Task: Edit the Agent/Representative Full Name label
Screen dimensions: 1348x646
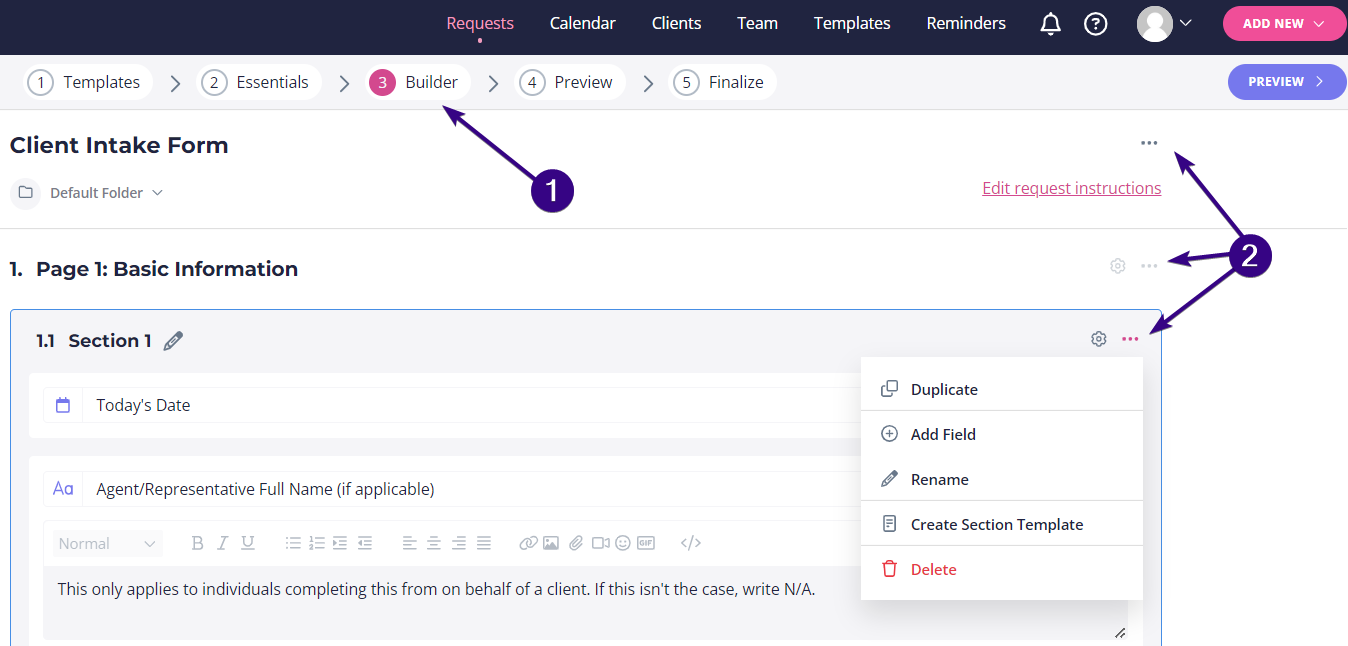Action: (265, 489)
